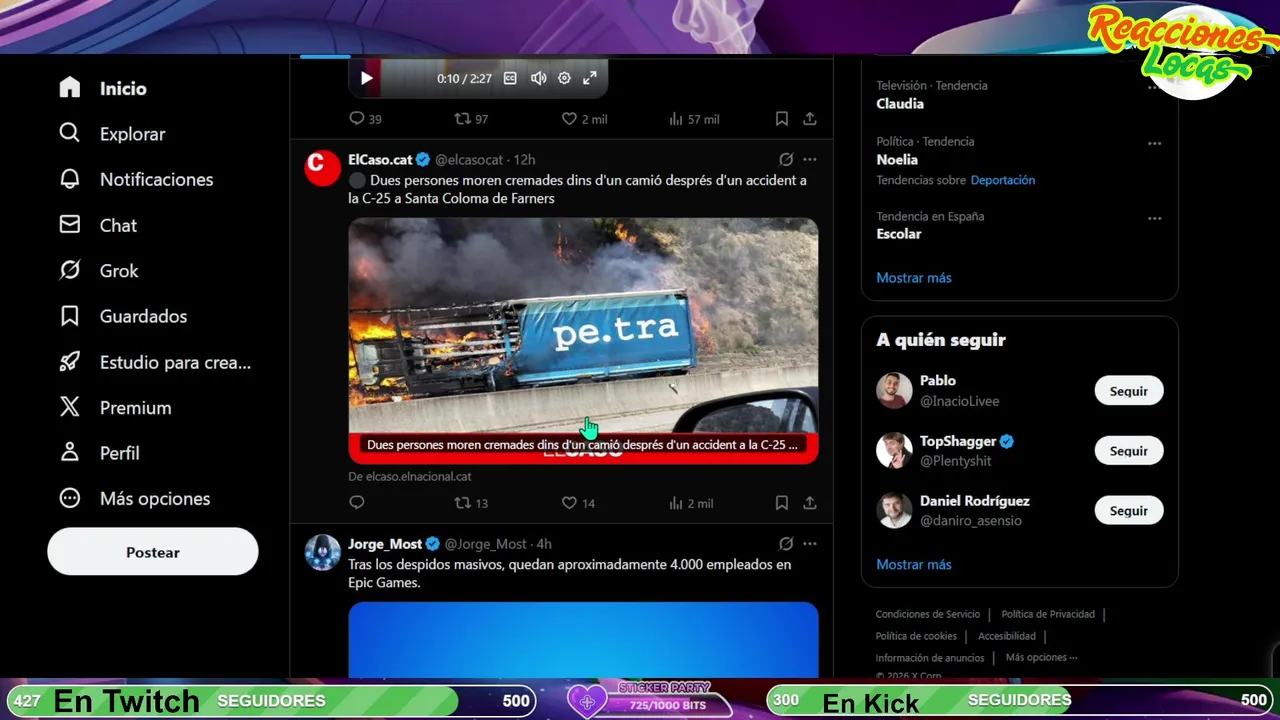Open more options for Noelia trend
This screenshot has height=720, width=1280.
click(1155, 143)
